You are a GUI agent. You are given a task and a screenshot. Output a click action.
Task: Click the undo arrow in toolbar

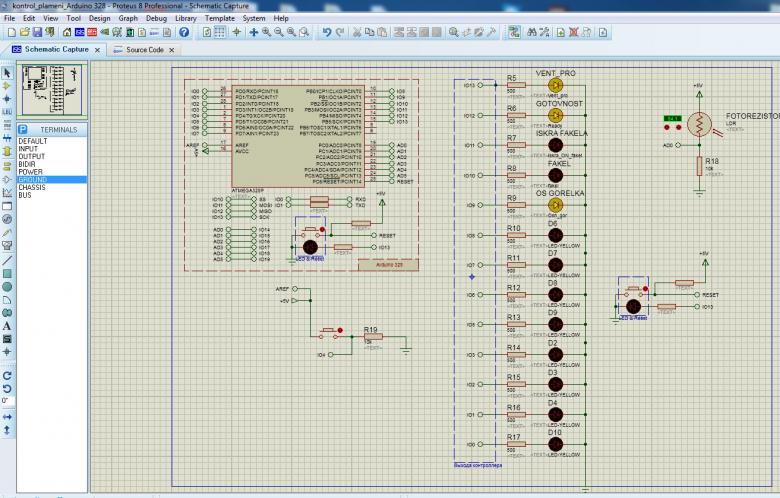(x=327, y=32)
